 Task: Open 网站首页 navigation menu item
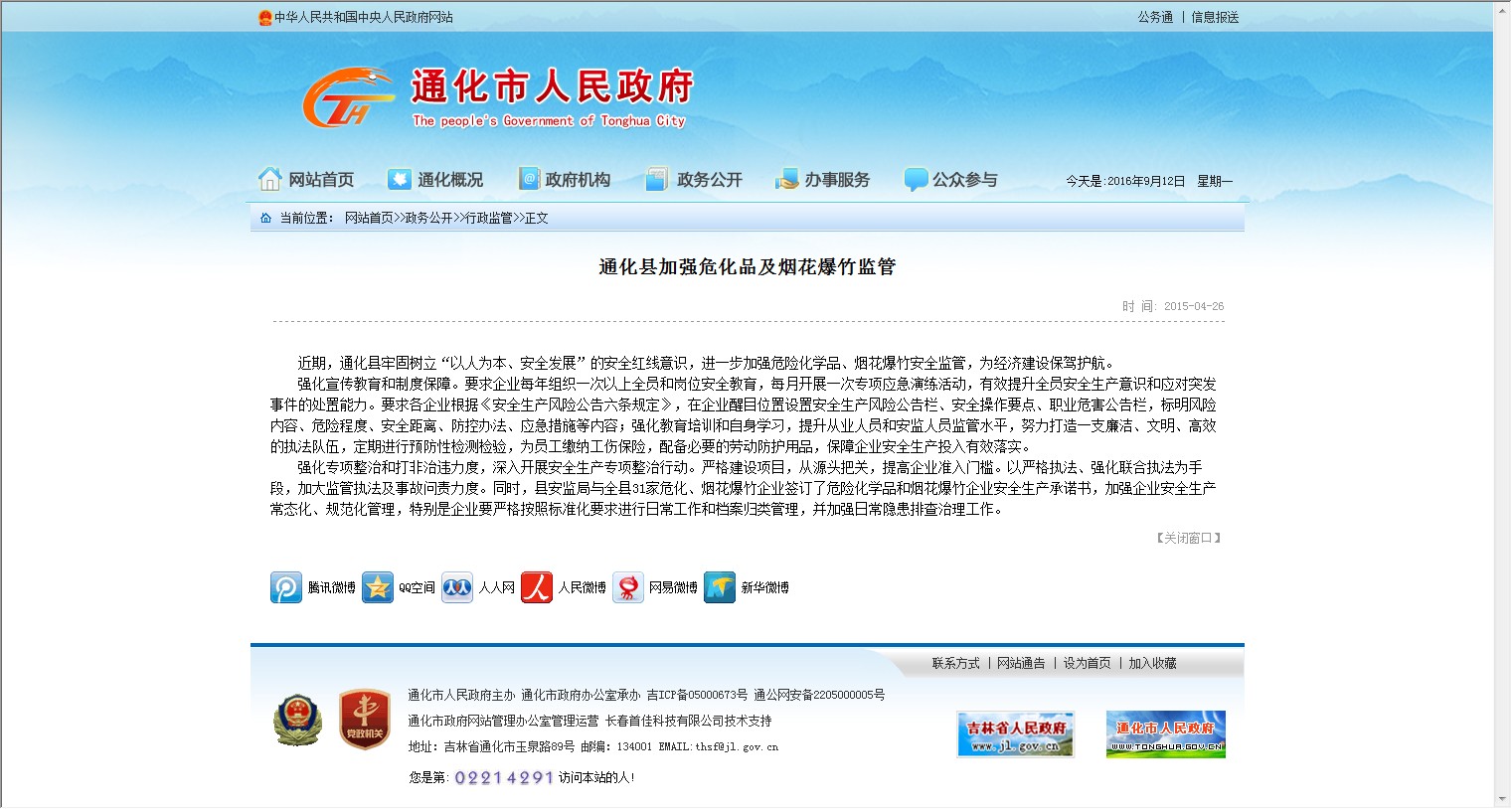click(x=307, y=180)
